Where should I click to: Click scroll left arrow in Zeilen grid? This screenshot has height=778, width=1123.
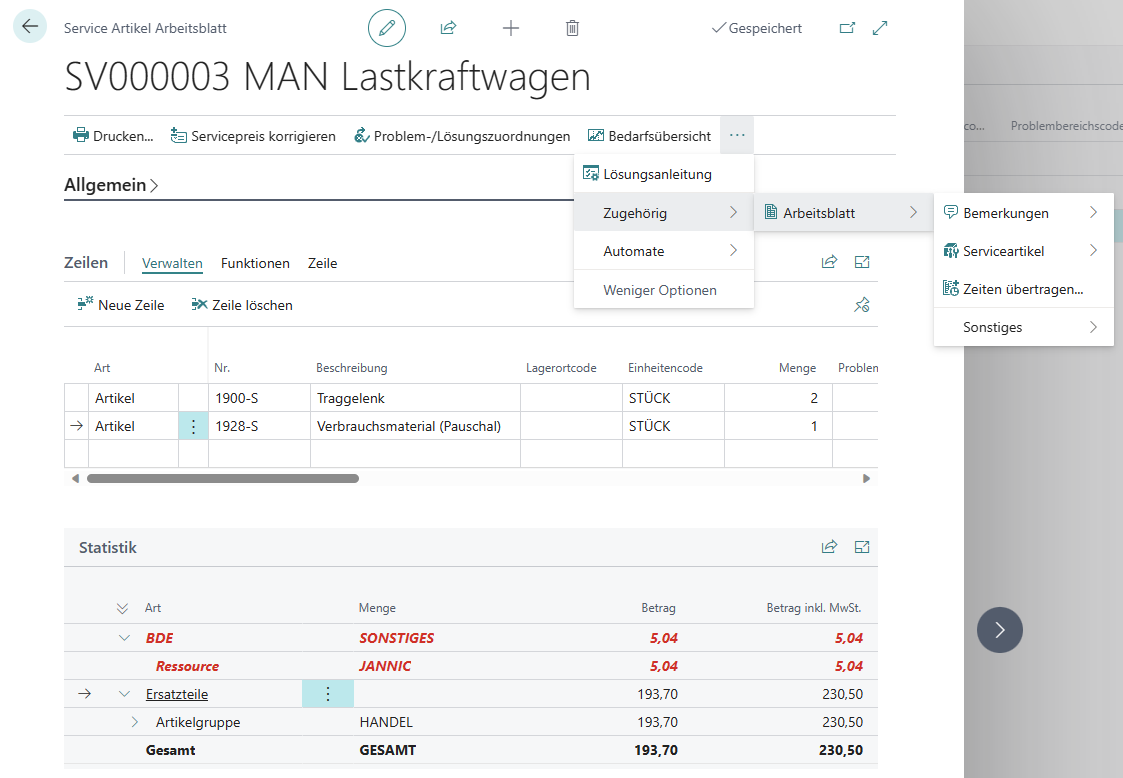[x=75, y=479]
